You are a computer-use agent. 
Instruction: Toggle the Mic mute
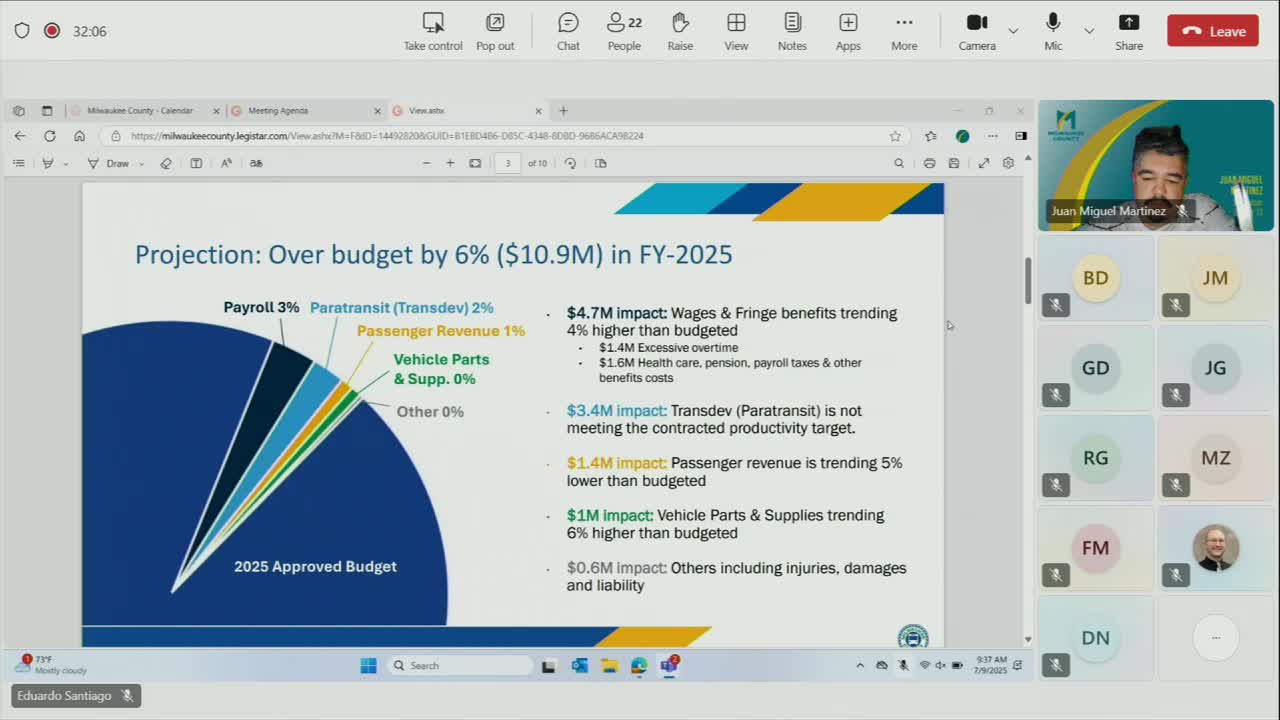pos(1053,32)
